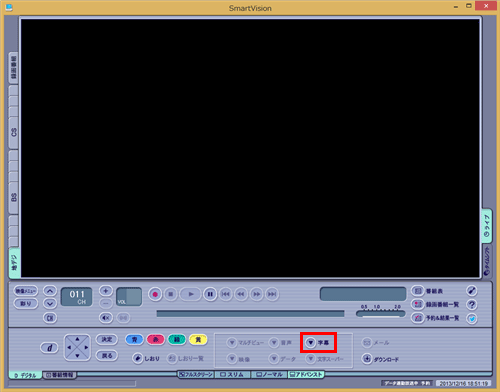Toggle the data broadcast d button

[49, 348]
